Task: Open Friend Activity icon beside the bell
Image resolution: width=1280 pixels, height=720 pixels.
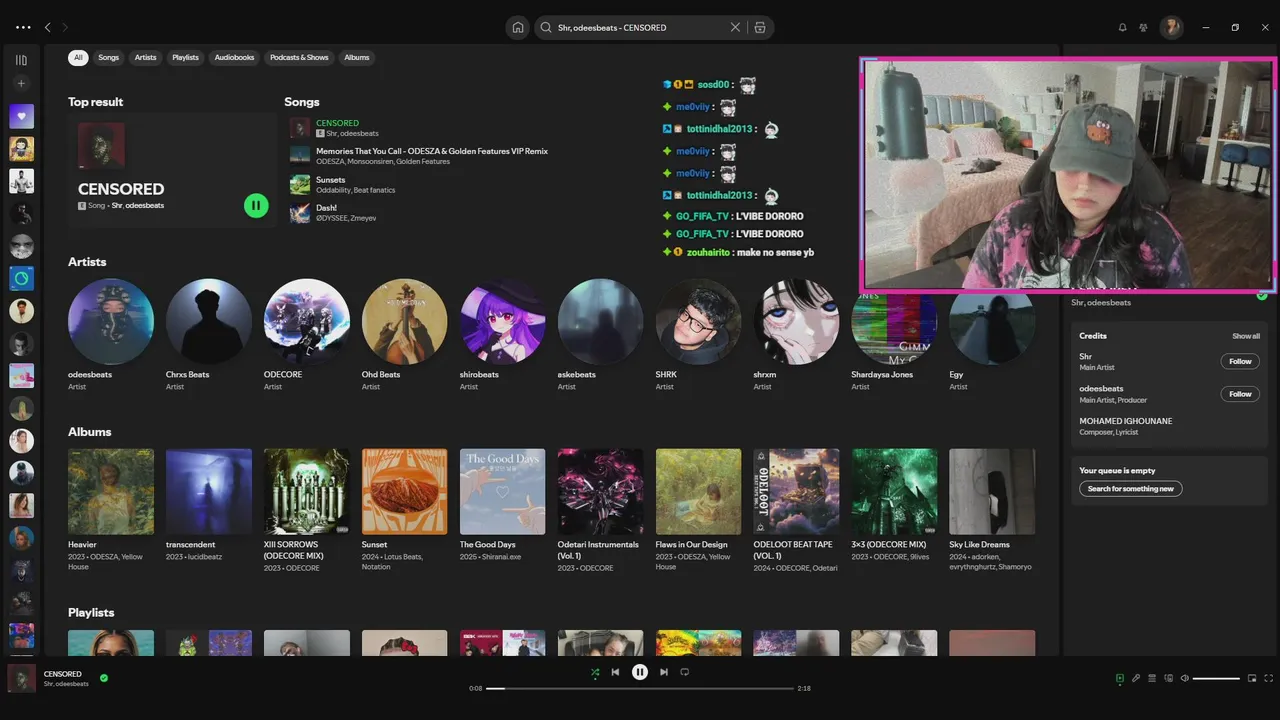Action: [1143, 28]
